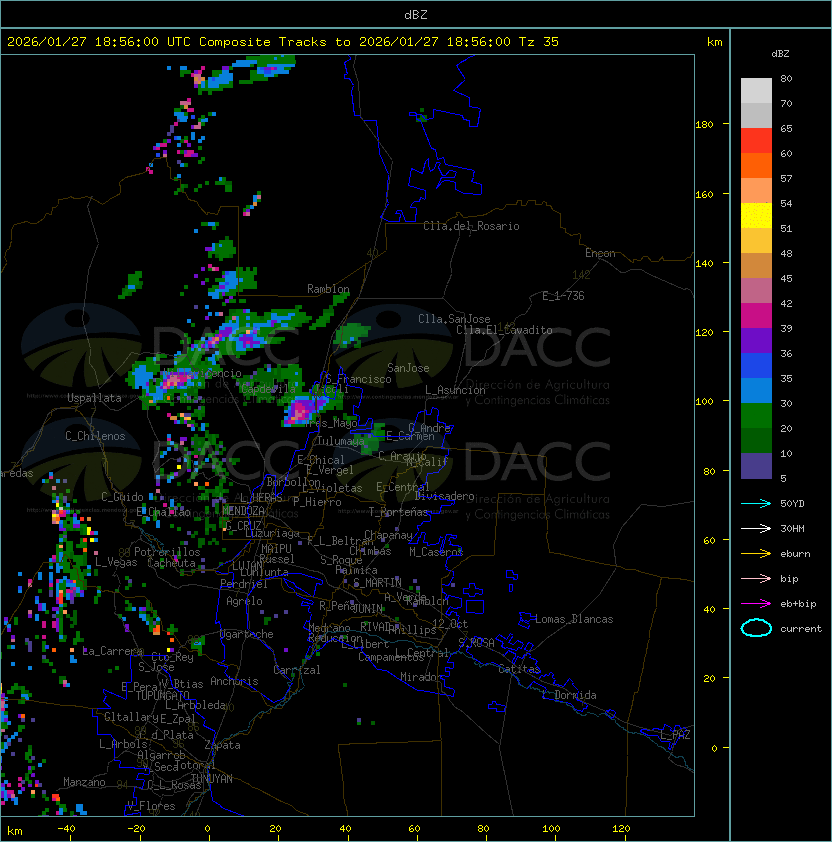
Task: Click the 'Uspallata' map label
Action: [94, 398]
